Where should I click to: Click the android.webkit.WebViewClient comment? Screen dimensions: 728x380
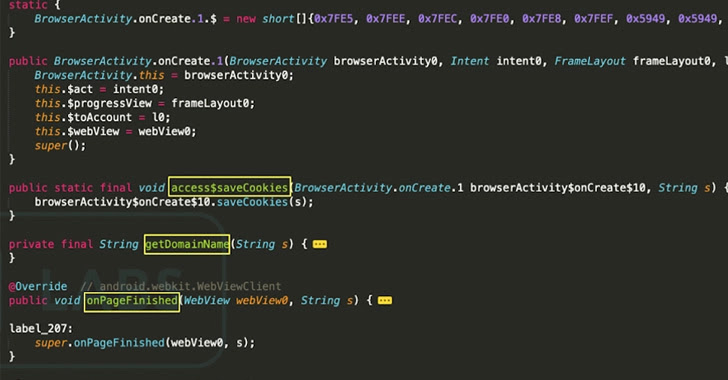coord(181,286)
